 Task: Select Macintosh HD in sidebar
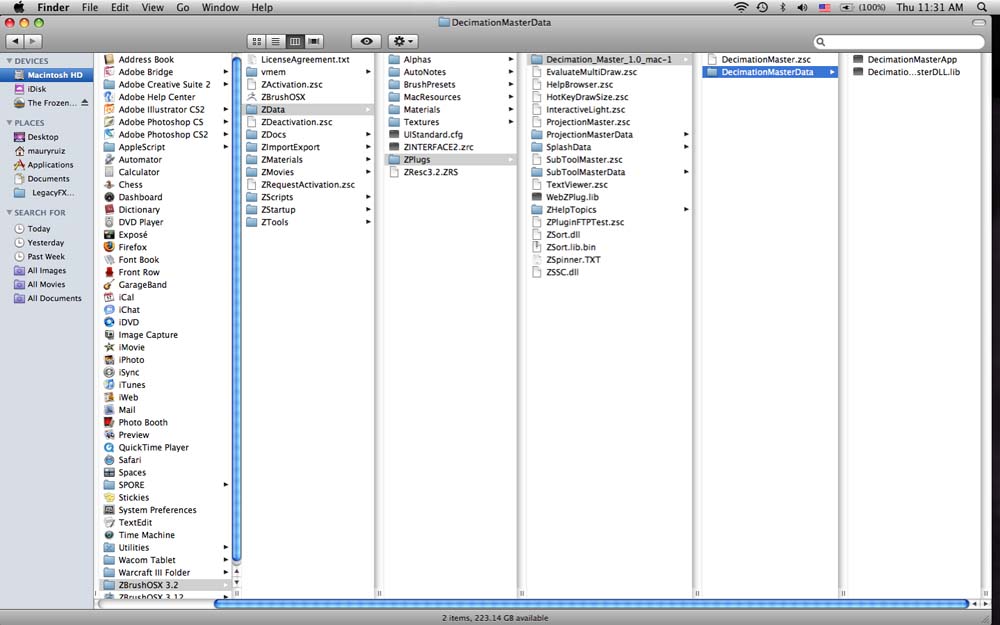(47, 75)
